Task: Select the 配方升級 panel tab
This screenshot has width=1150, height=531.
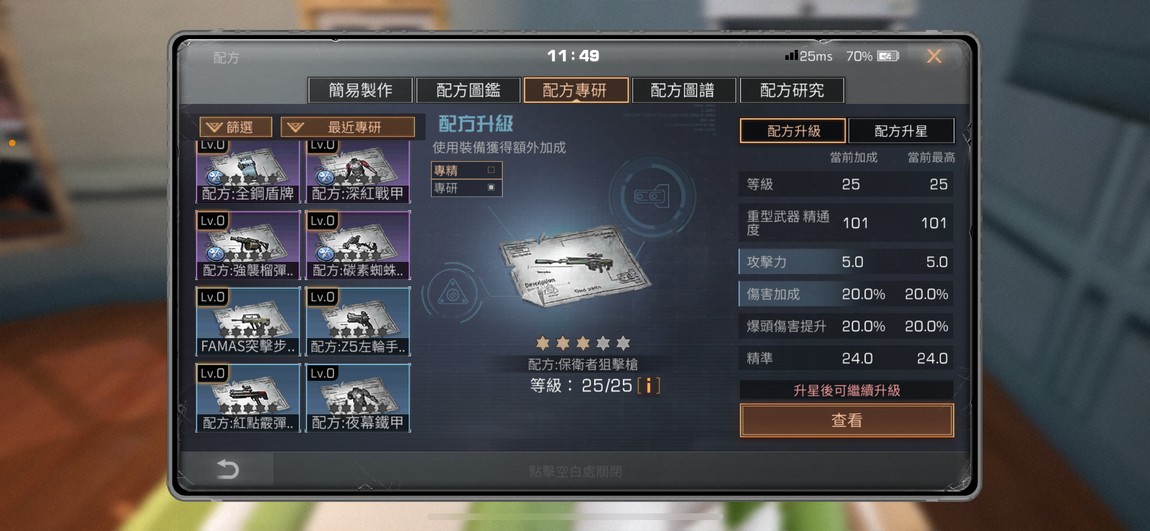Action: point(793,131)
